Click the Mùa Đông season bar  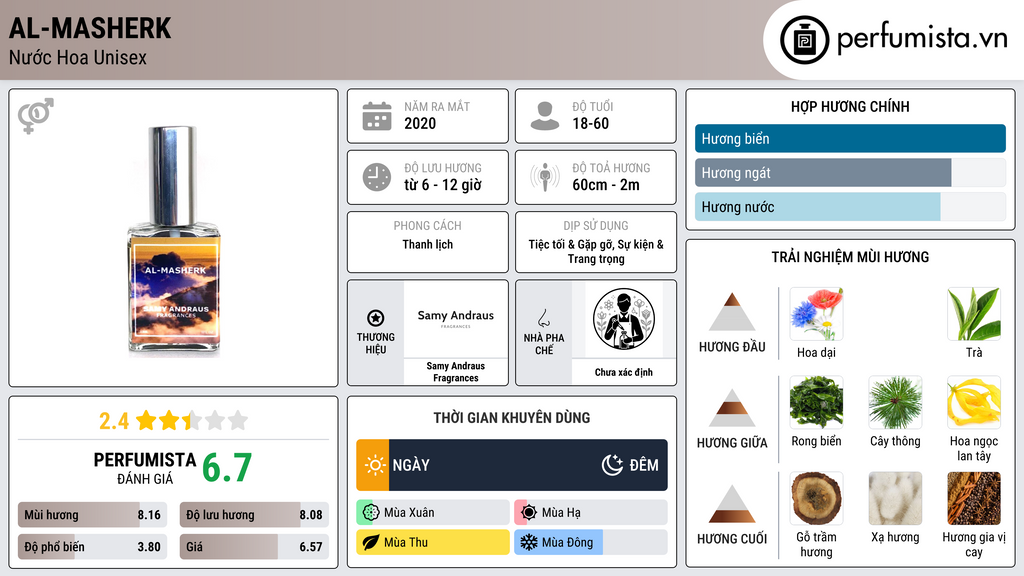click(591, 542)
